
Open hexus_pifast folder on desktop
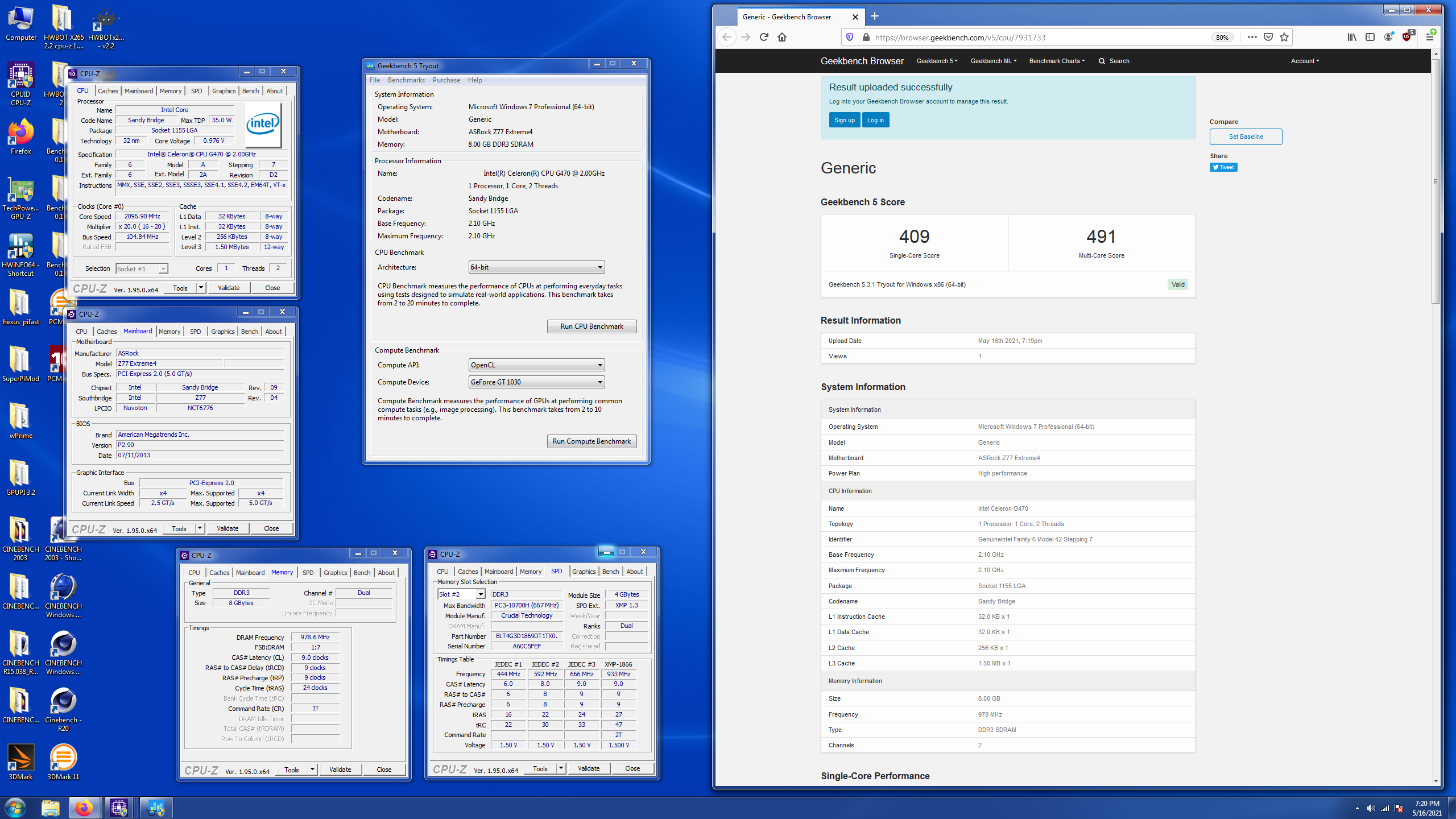click(20, 307)
